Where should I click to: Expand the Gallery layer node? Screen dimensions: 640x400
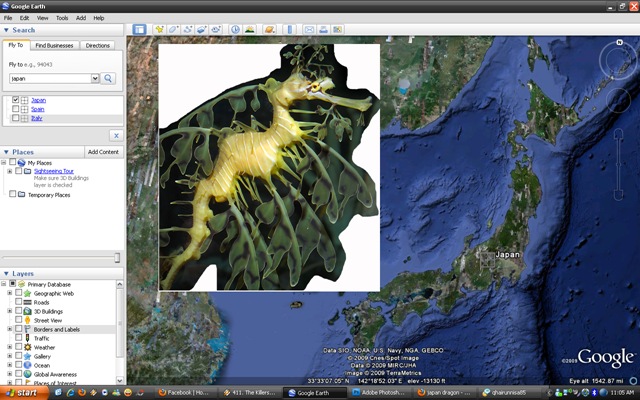(10, 356)
